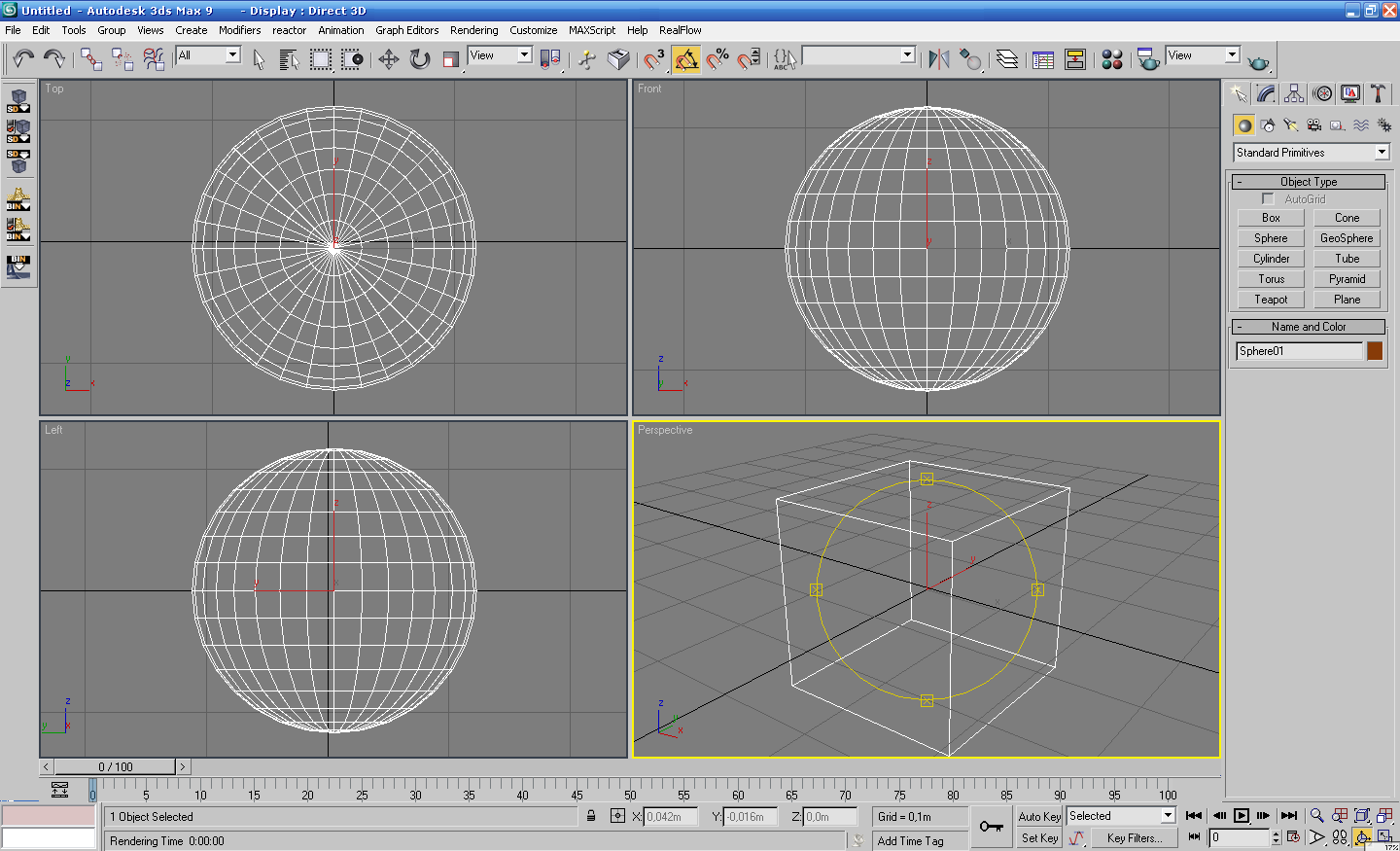Click the Teapot primitive button
1400x851 pixels.
coord(1271,300)
